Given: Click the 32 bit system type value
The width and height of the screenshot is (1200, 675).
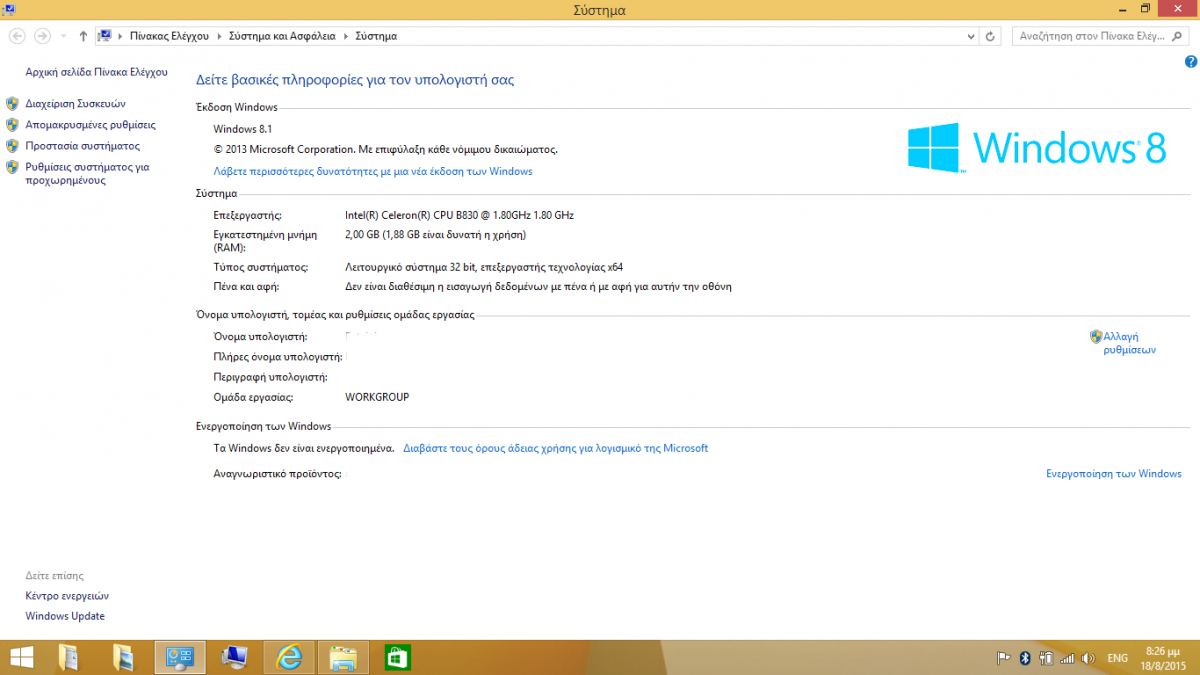Looking at the screenshot, I should (484, 267).
